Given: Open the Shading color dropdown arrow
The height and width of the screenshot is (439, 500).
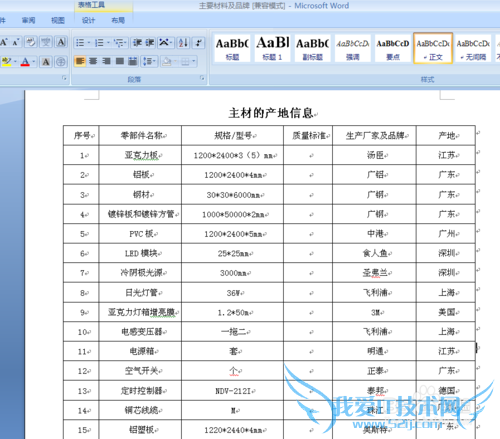Looking at the screenshot, I should pyautogui.click(x=175, y=61).
